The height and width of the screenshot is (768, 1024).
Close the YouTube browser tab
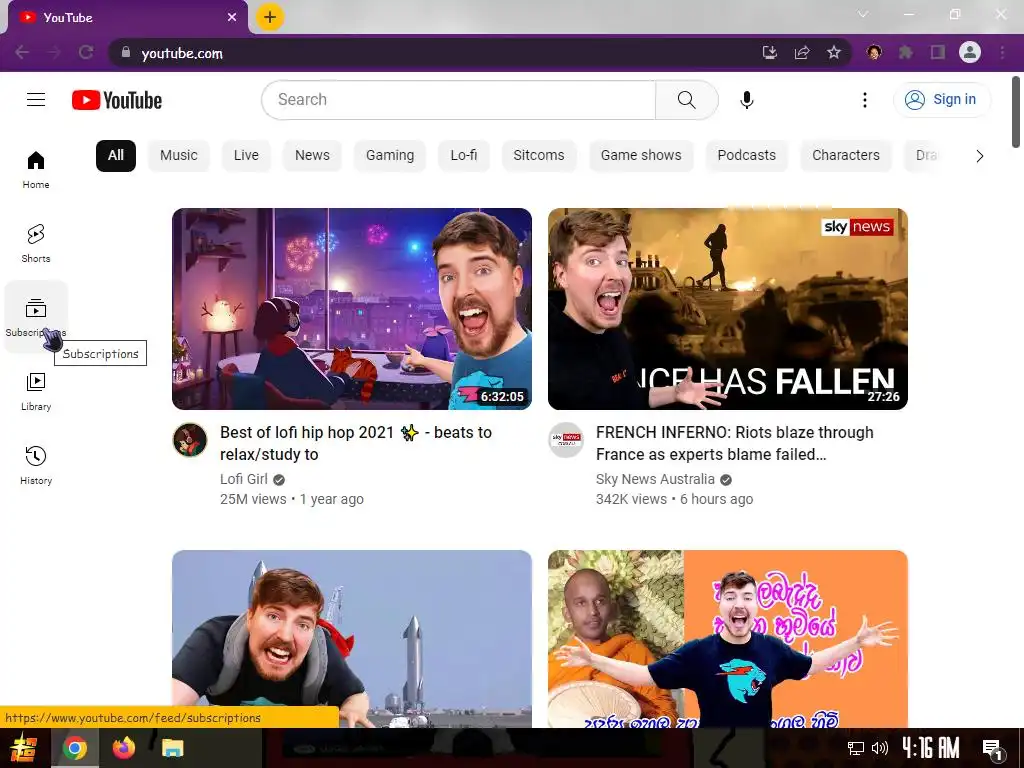232,17
